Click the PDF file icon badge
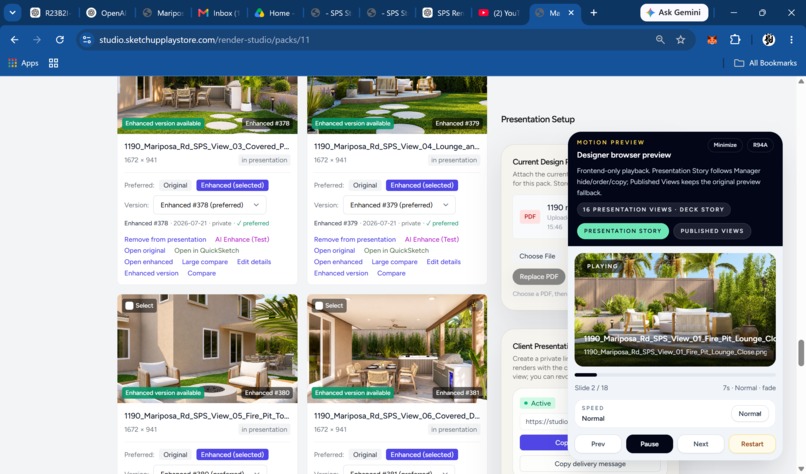 pyautogui.click(x=530, y=216)
